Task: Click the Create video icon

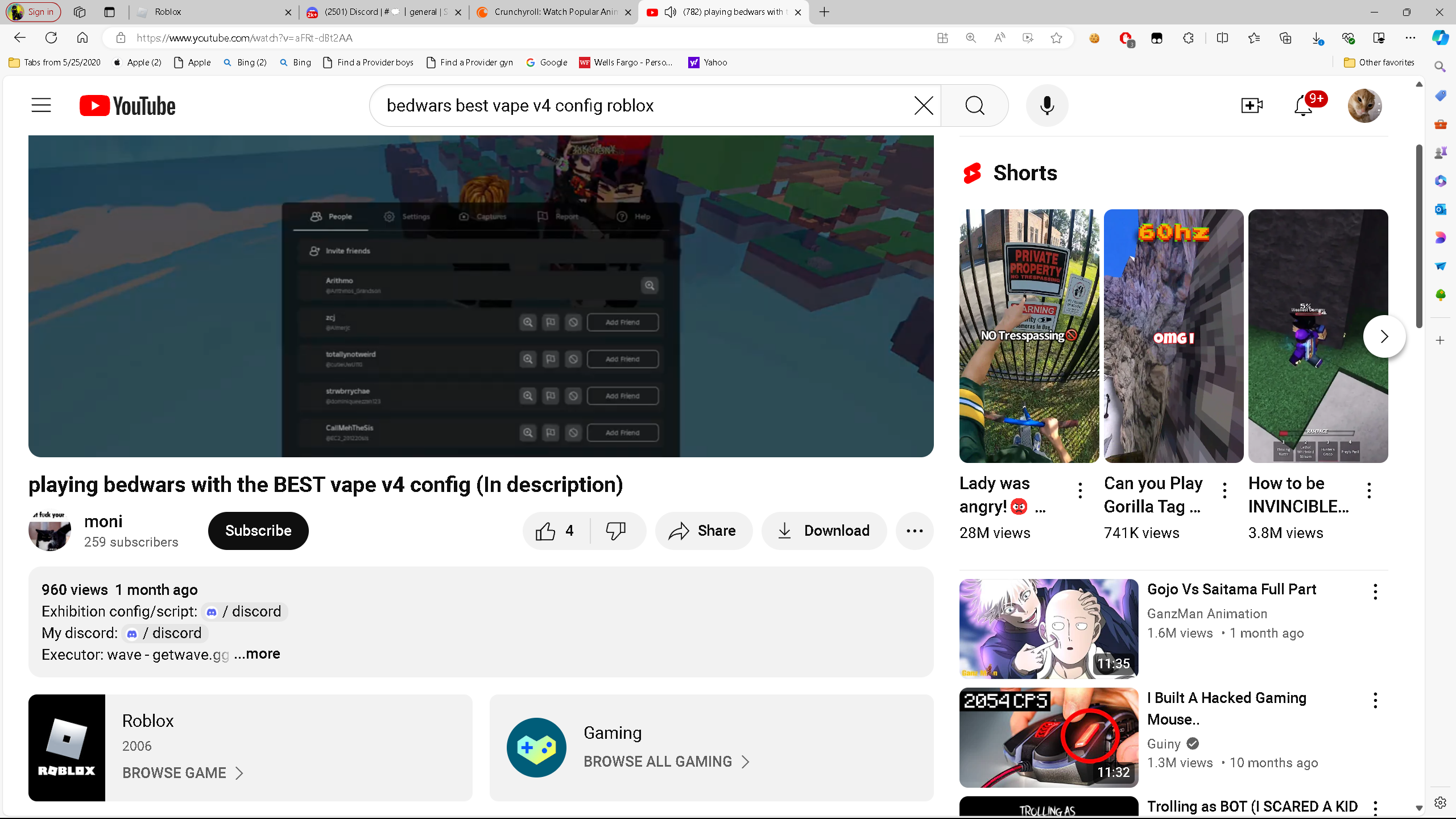Action: 1252,106
